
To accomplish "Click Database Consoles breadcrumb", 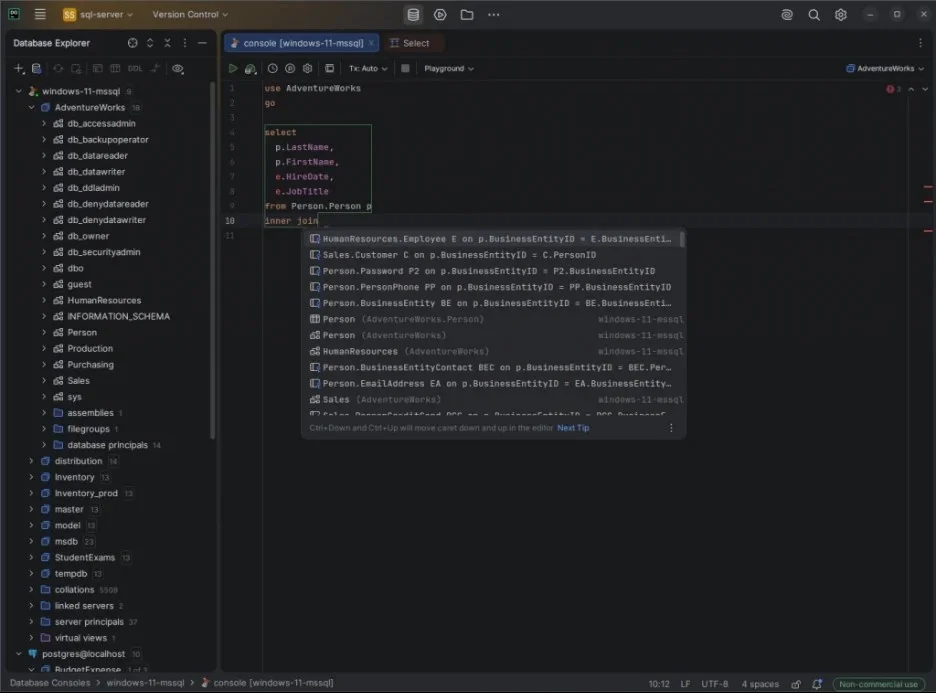I will (50, 683).
